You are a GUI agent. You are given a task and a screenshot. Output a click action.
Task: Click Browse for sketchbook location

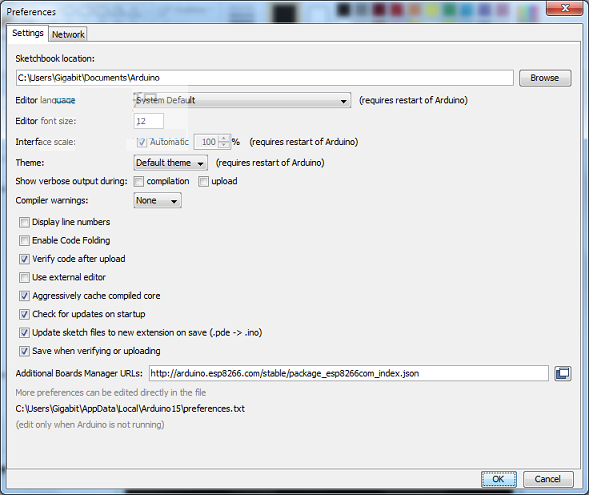coord(545,78)
